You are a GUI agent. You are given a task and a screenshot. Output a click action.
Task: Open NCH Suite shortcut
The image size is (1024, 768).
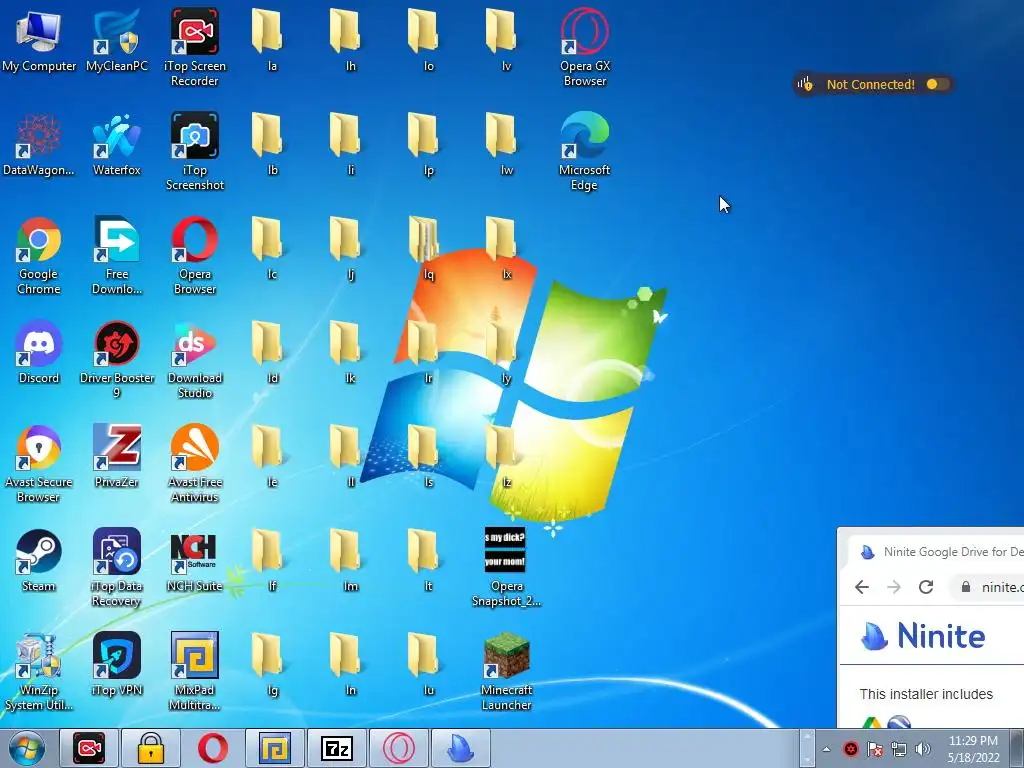195,560
